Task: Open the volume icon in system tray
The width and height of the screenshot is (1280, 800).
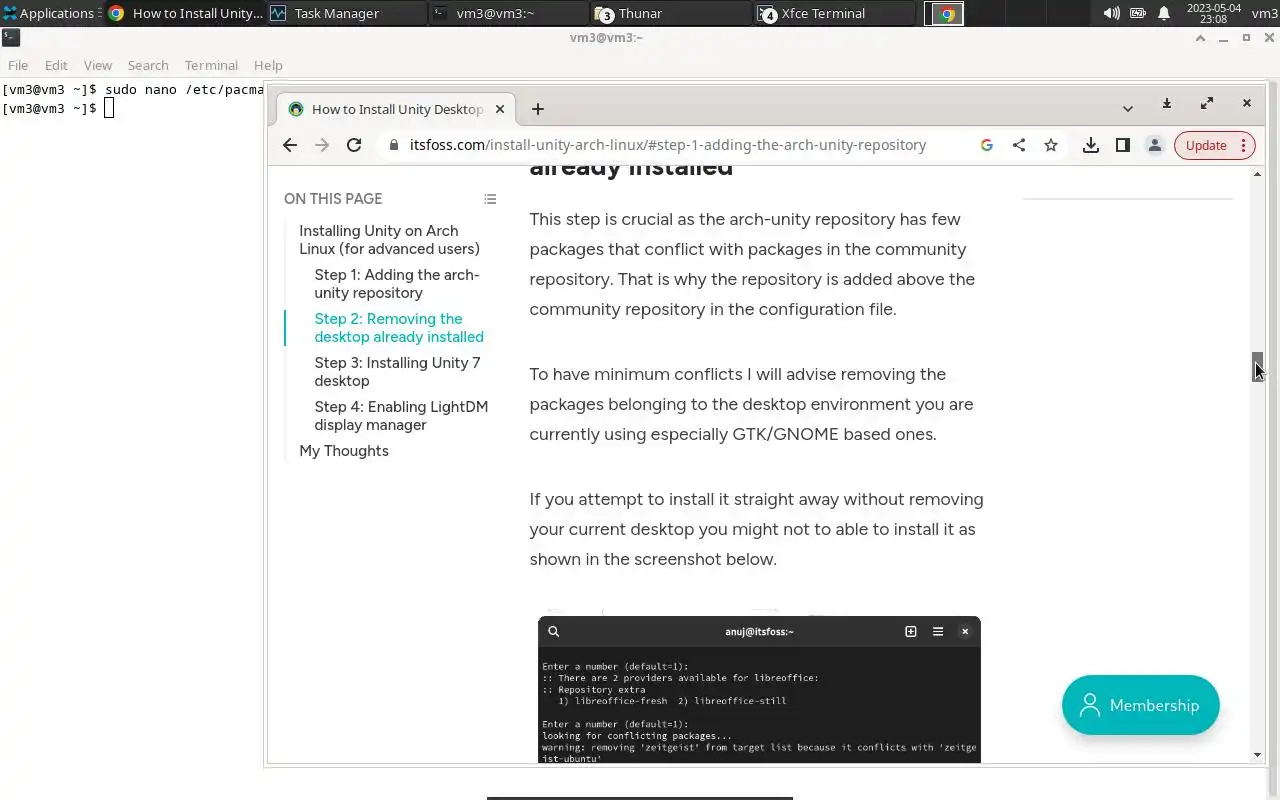Action: pos(1111,13)
